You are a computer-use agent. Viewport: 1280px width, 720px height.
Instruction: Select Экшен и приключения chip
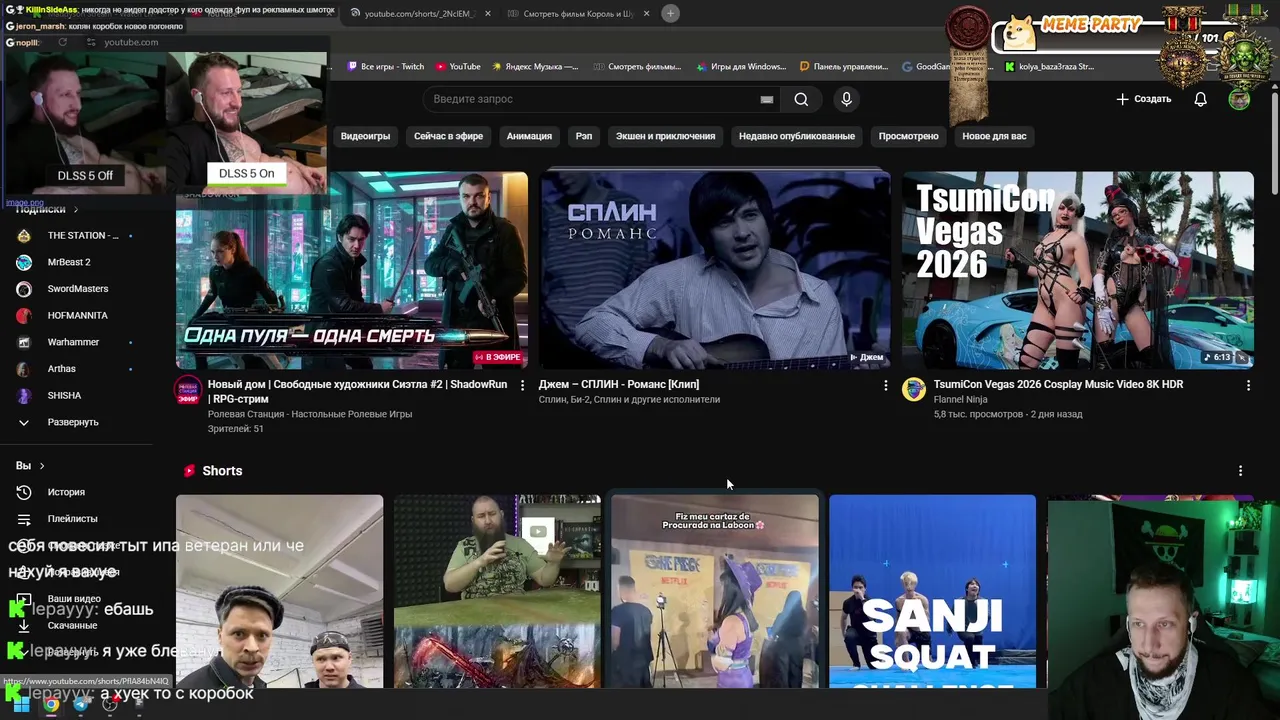click(665, 136)
